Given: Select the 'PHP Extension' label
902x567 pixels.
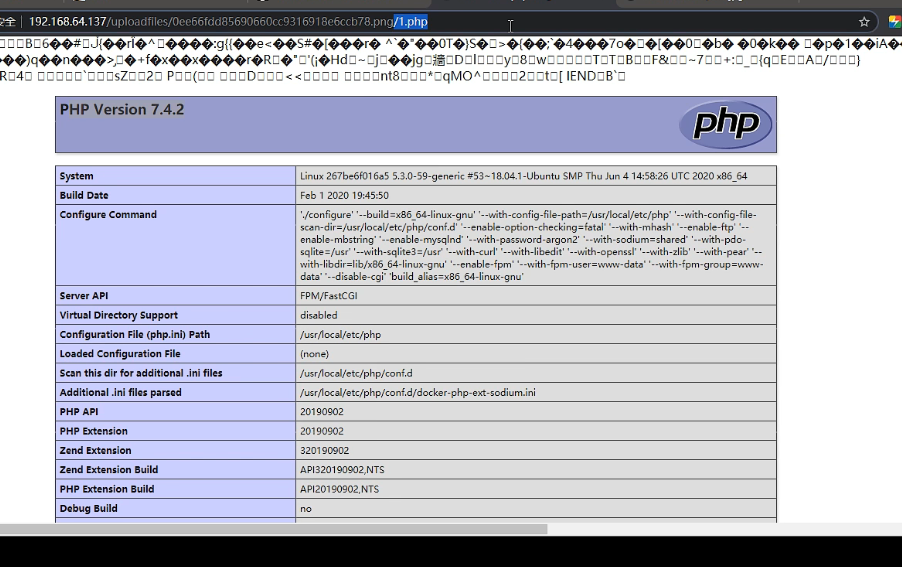Looking at the screenshot, I should (93, 431).
